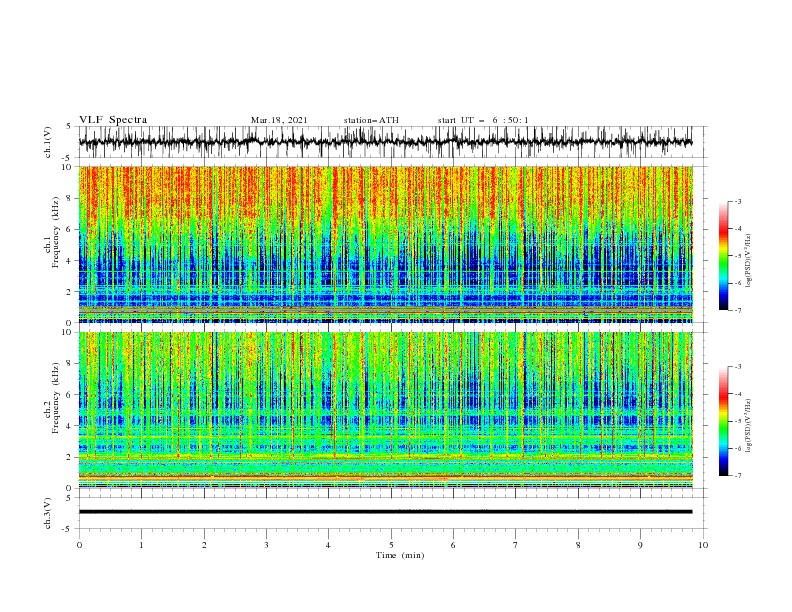Click time axis tick label '0'
Viewport: 792px width, 612px height.
click(79, 545)
